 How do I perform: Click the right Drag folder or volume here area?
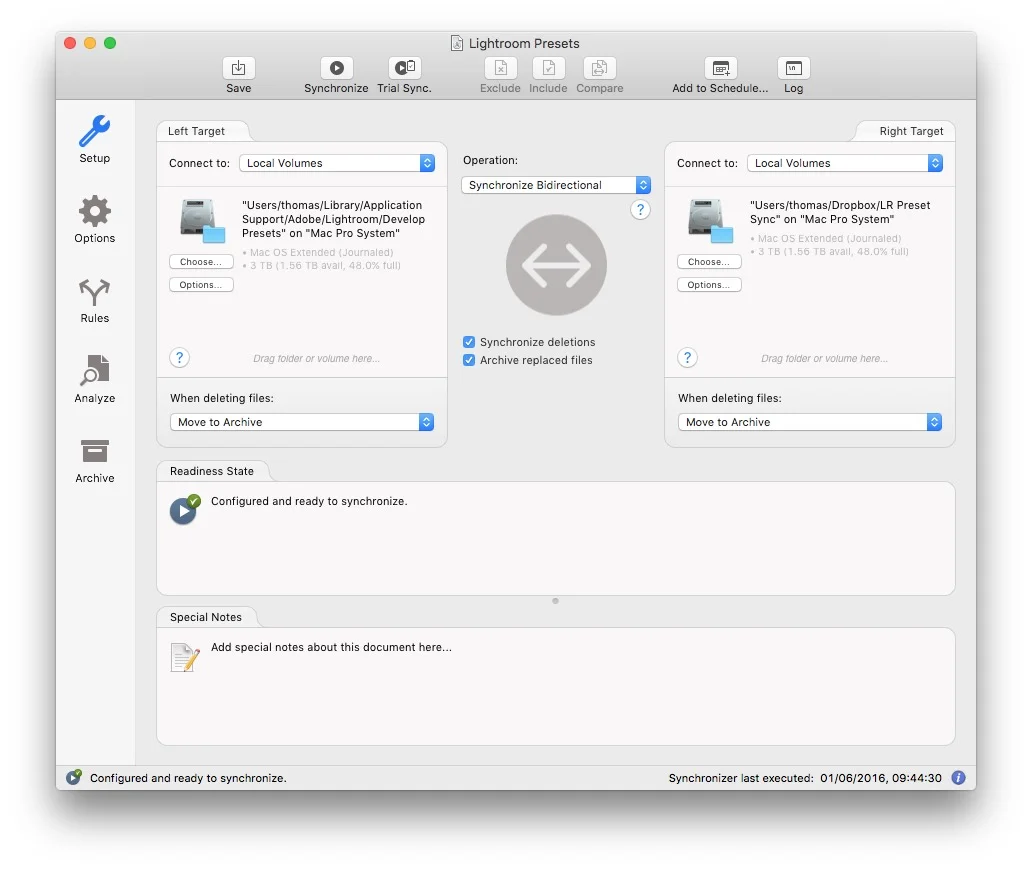(825, 359)
